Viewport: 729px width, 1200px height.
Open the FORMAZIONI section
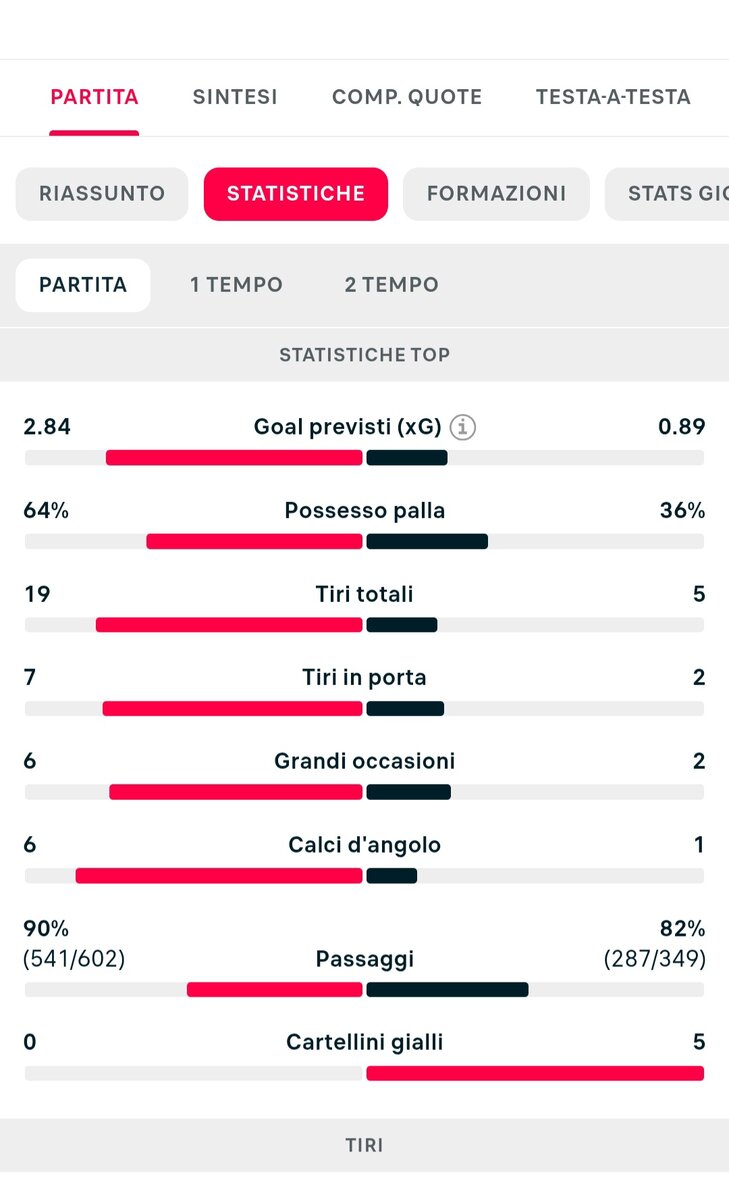point(496,194)
